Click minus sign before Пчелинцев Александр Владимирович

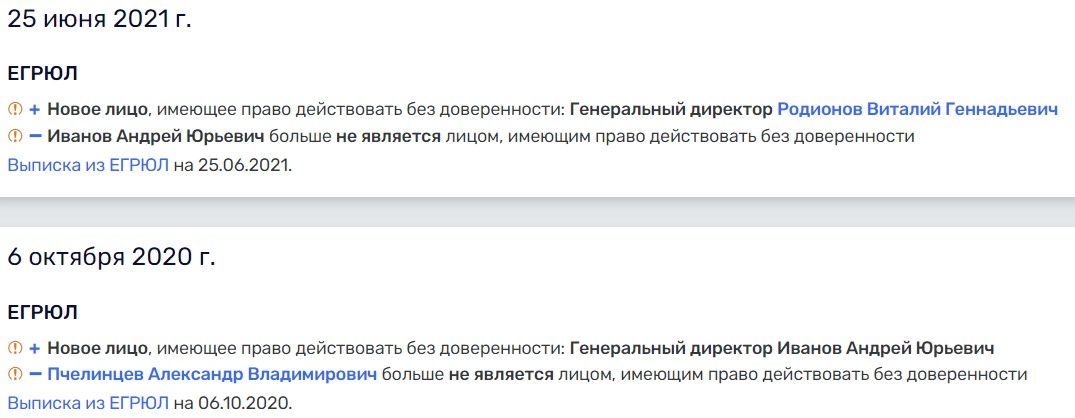tap(36, 375)
